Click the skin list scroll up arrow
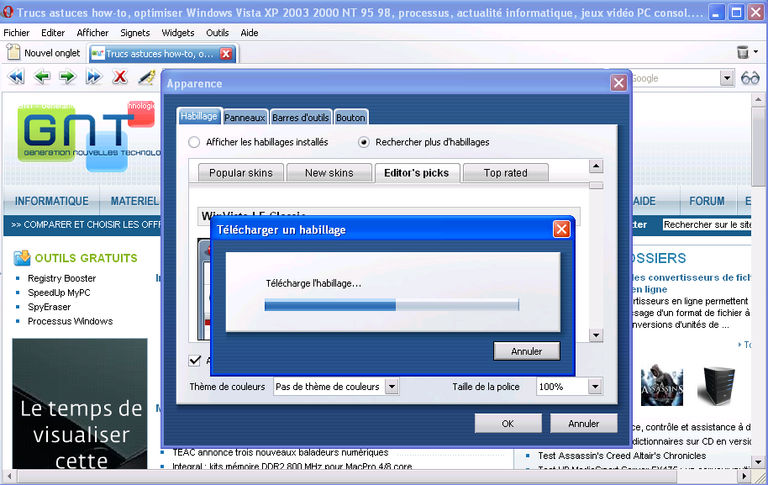Viewport: 768px width, 485px height. click(x=596, y=166)
